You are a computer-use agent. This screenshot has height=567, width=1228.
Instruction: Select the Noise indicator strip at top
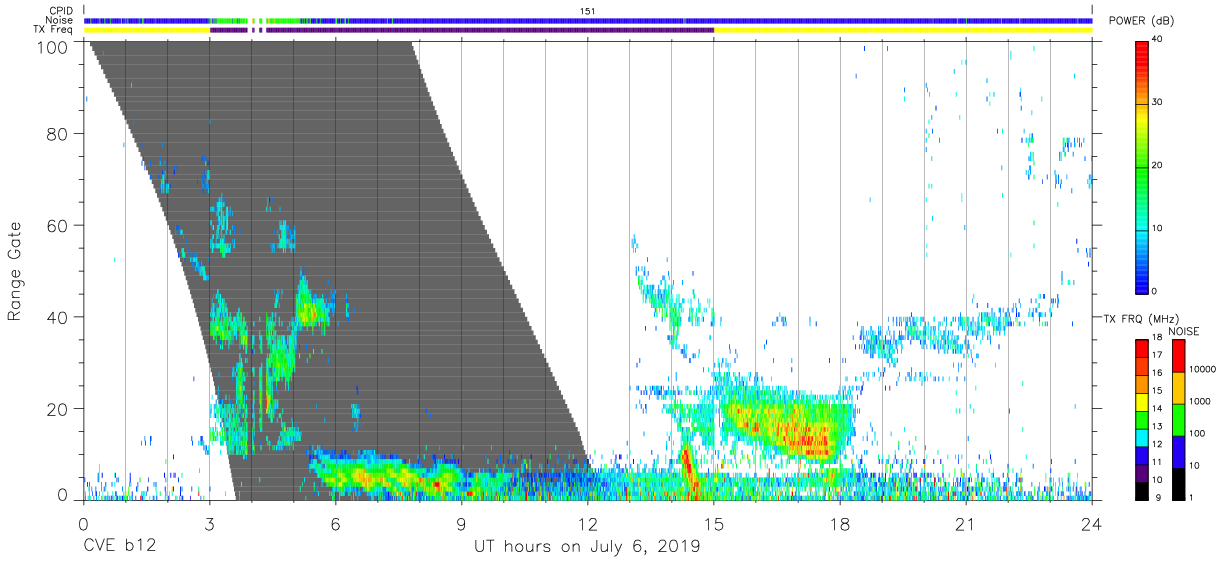point(588,20)
